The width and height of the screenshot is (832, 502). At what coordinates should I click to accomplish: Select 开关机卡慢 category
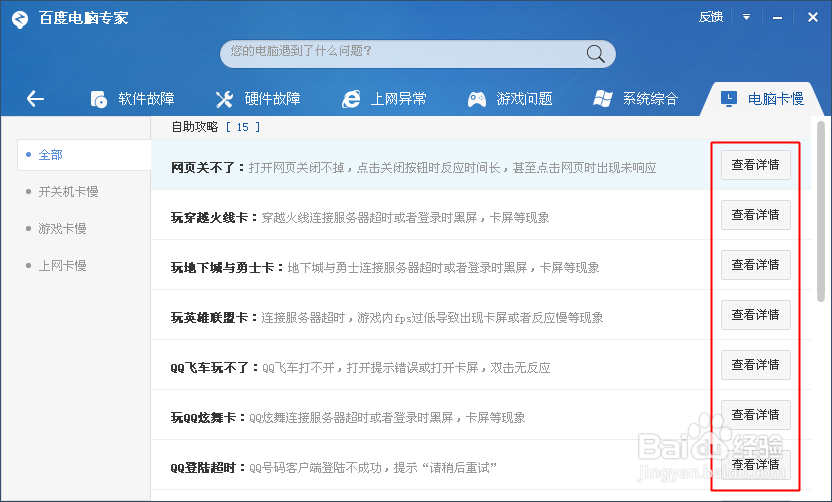(68, 192)
